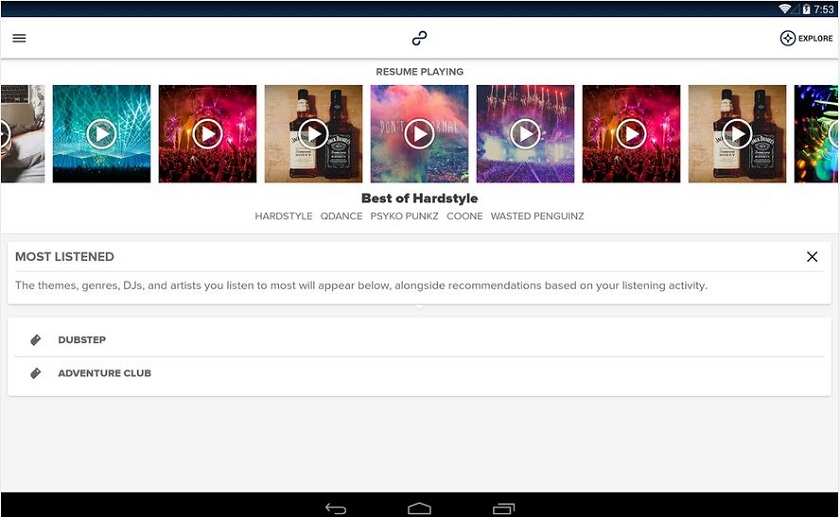840x517 pixels.
Task: Select the COONE tag link
Action: click(x=464, y=216)
